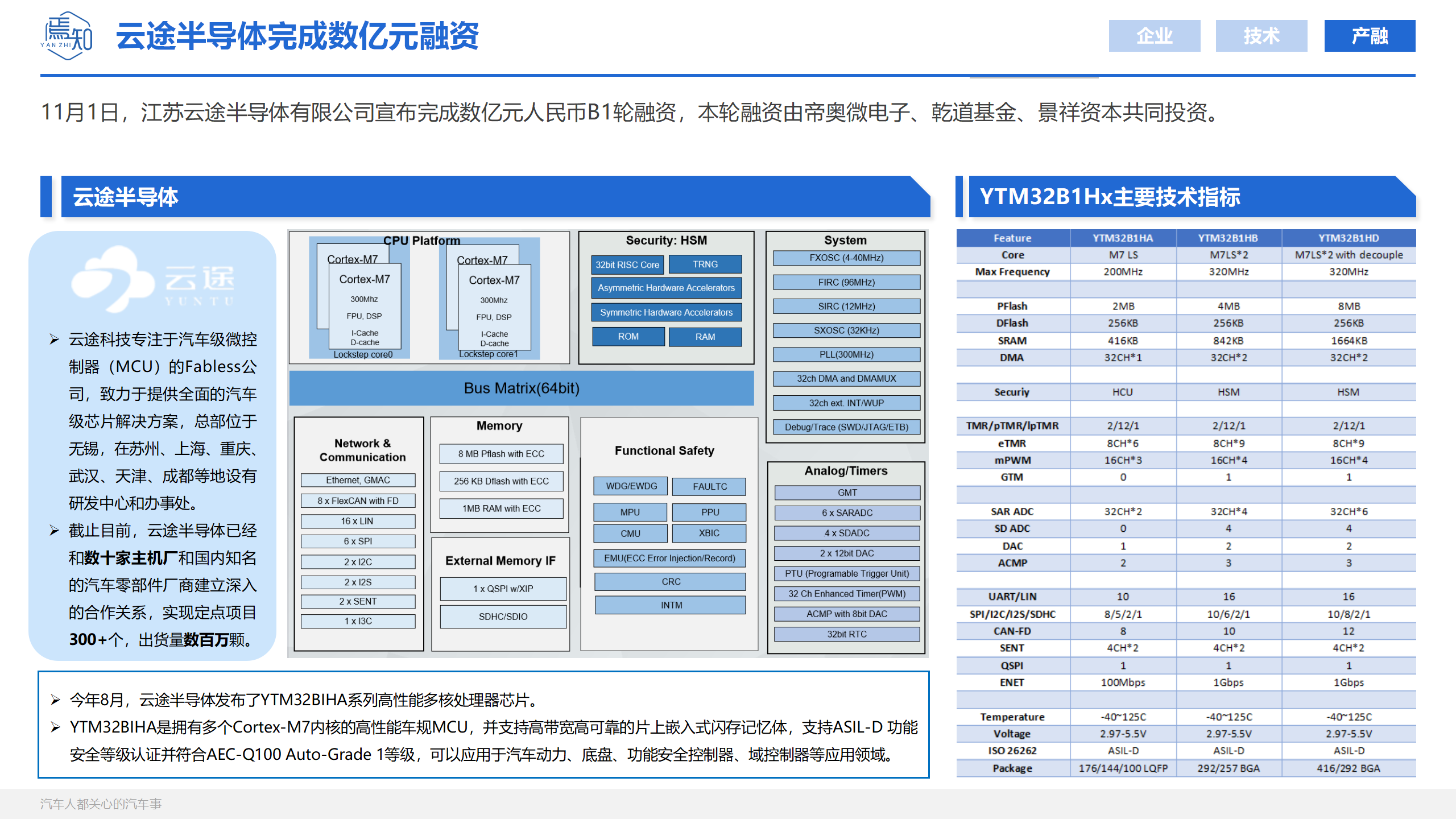Image resolution: width=1456 pixels, height=819 pixels.
Task: Click Symmetric Hardware Accelerators block
Action: [x=667, y=312]
